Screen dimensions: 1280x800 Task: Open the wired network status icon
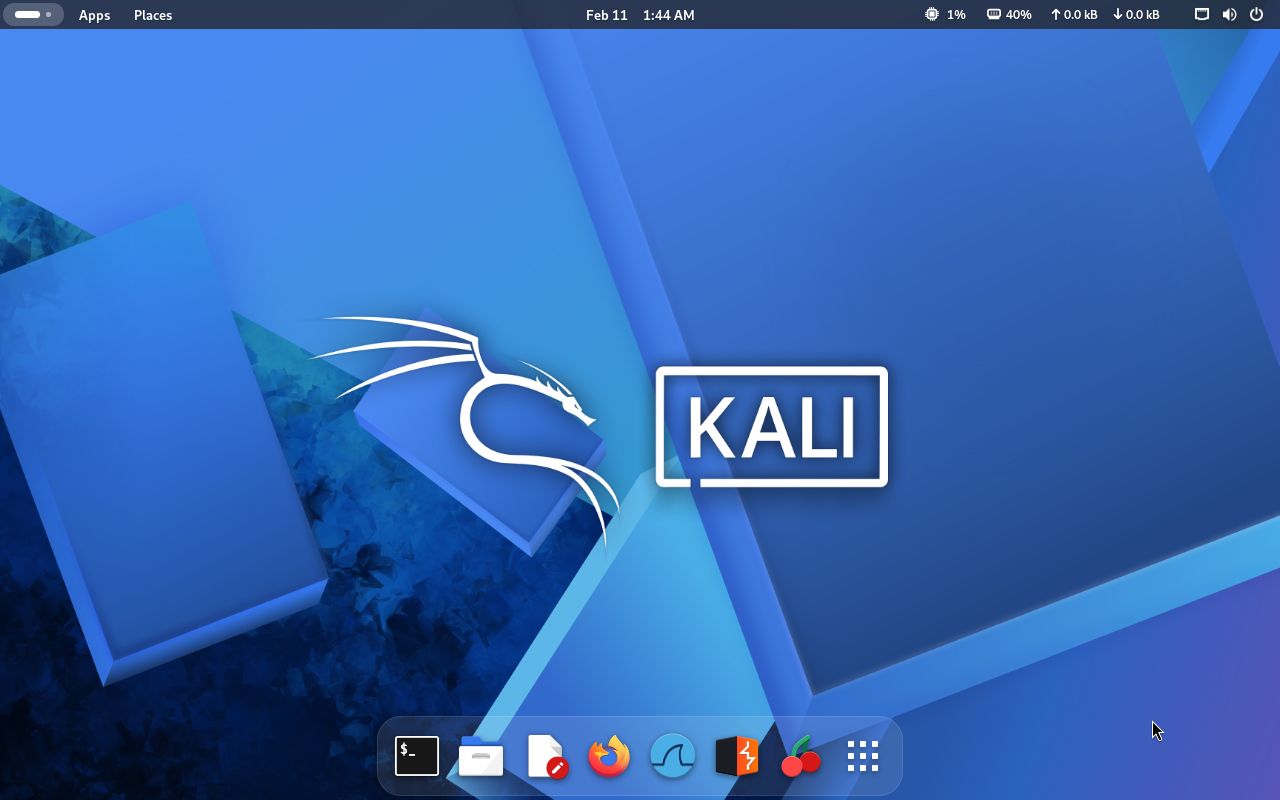1202,15
